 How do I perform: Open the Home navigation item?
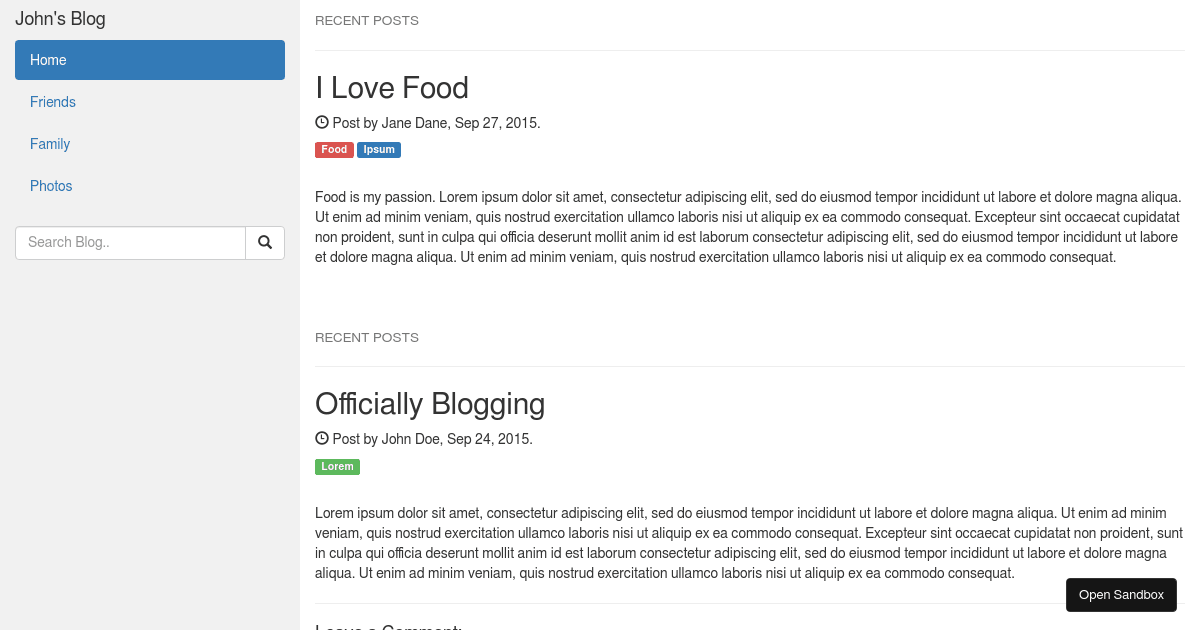point(48,60)
